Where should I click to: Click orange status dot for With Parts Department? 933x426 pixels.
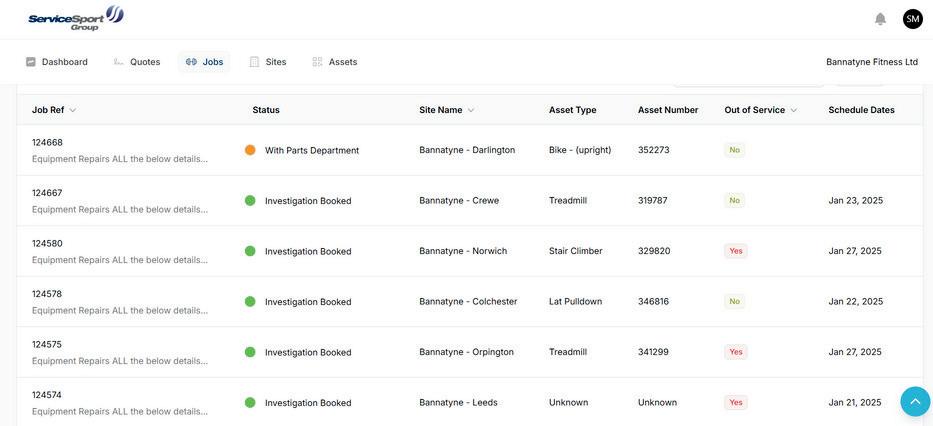(x=250, y=150)
